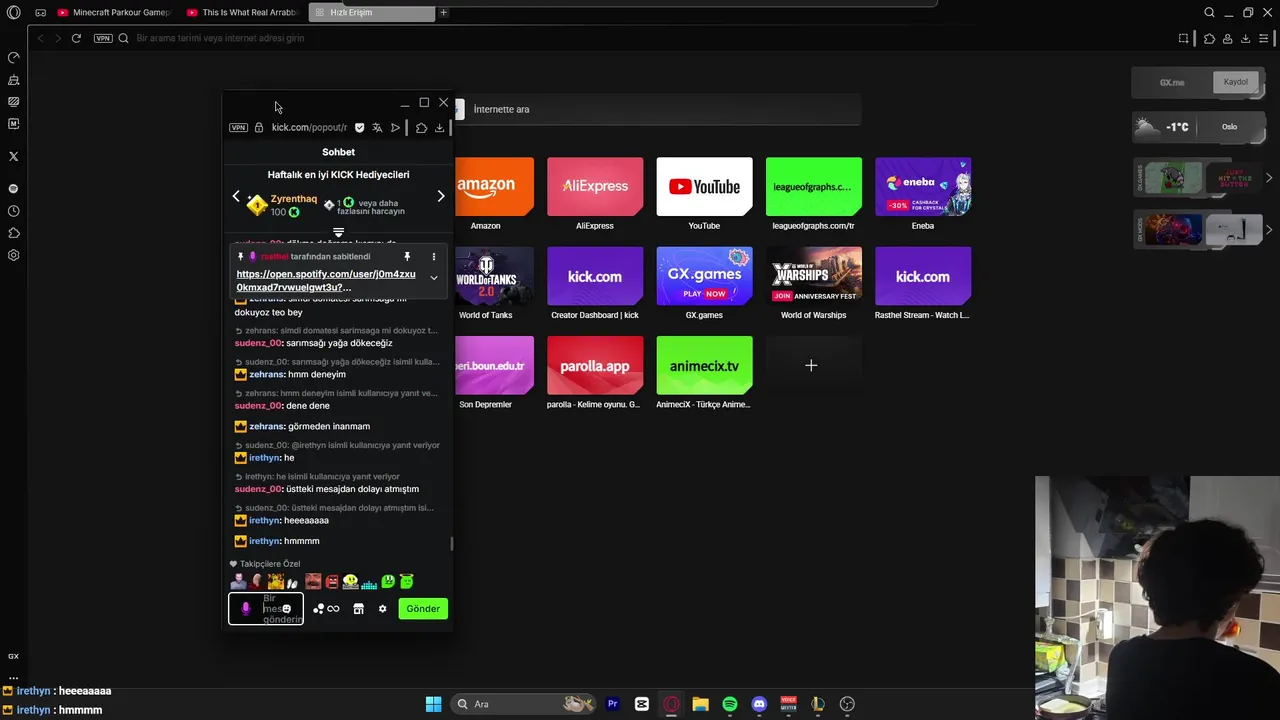
Task: Open Premiere Pro from the taskbar
Action: [613, 704]
